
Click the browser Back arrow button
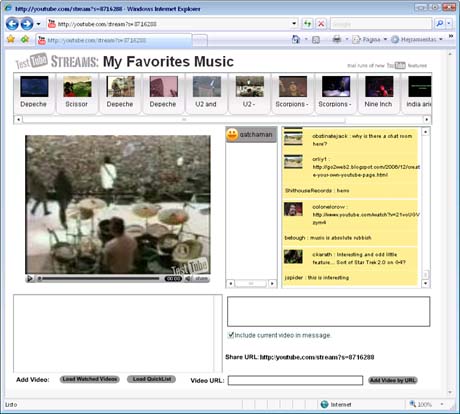click(12, 24)
